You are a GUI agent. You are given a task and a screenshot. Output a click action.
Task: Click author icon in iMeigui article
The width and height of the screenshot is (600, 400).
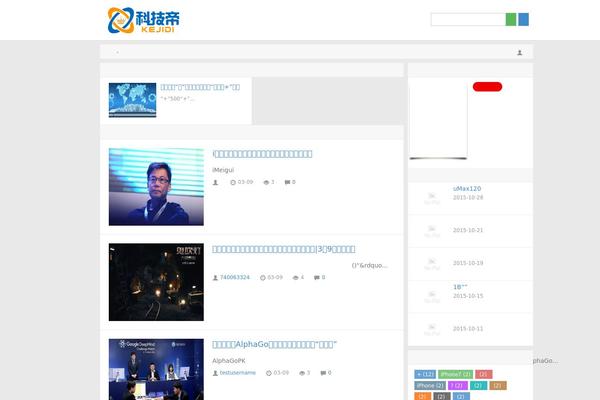(x=215, y=182)
